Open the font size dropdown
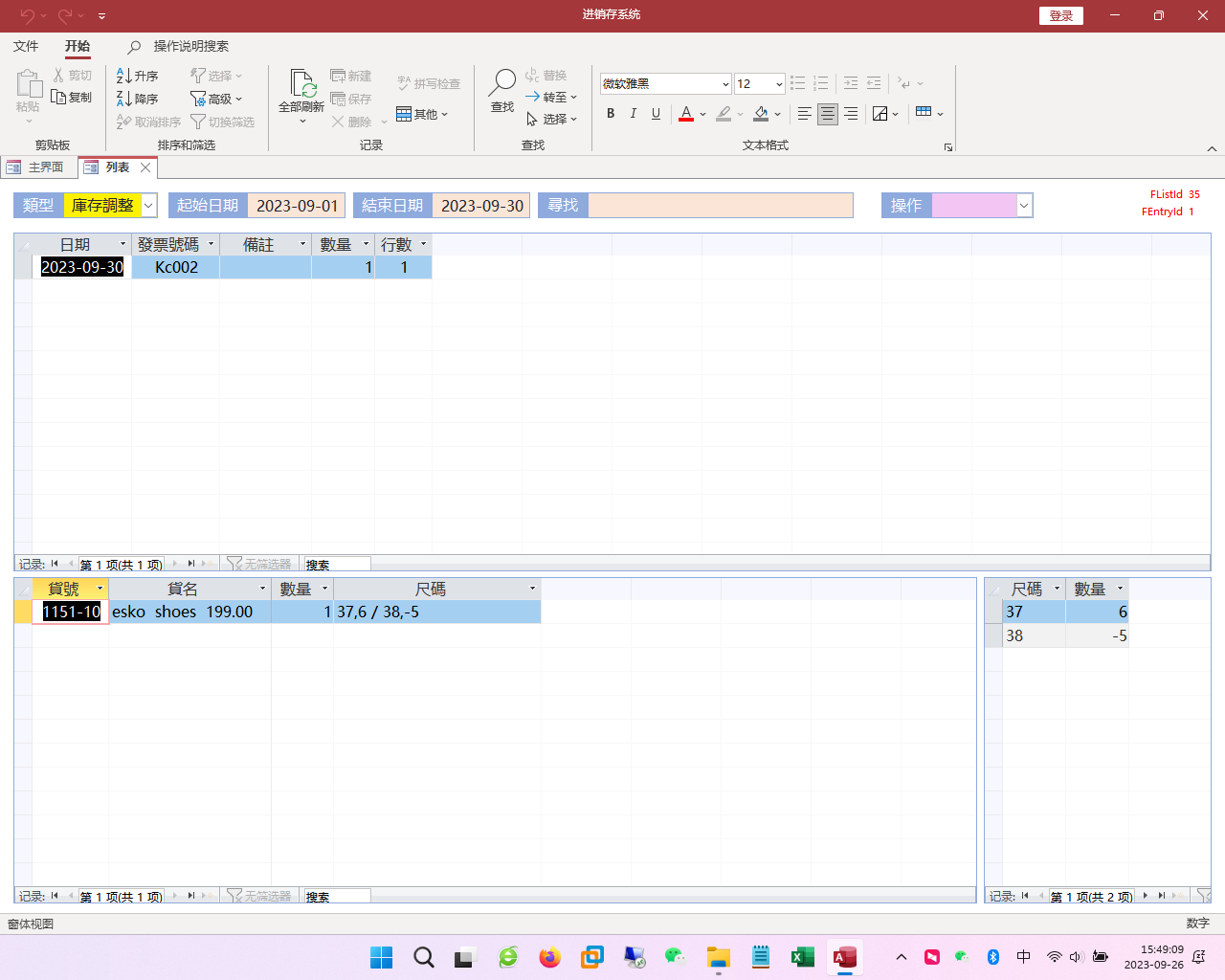 tap(779, 84)
